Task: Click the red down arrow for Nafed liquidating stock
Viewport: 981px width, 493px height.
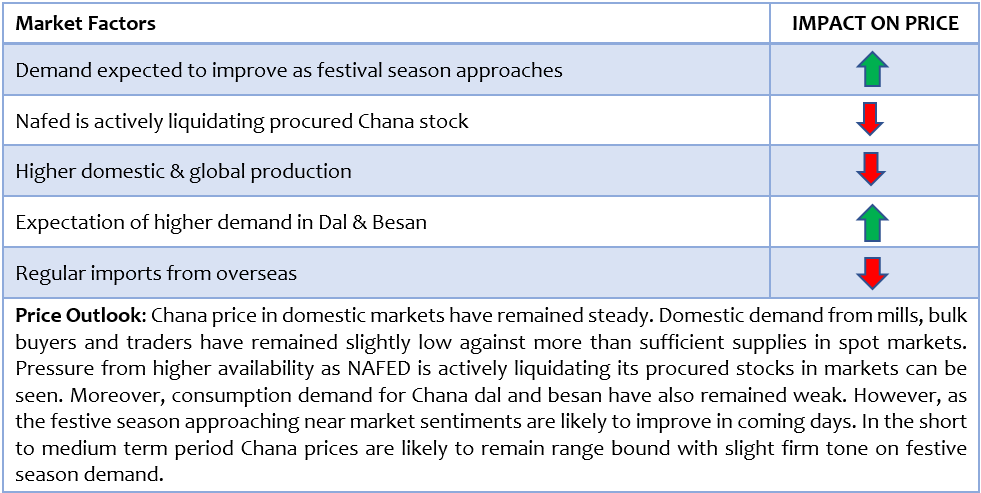Action: coord(870,120)
